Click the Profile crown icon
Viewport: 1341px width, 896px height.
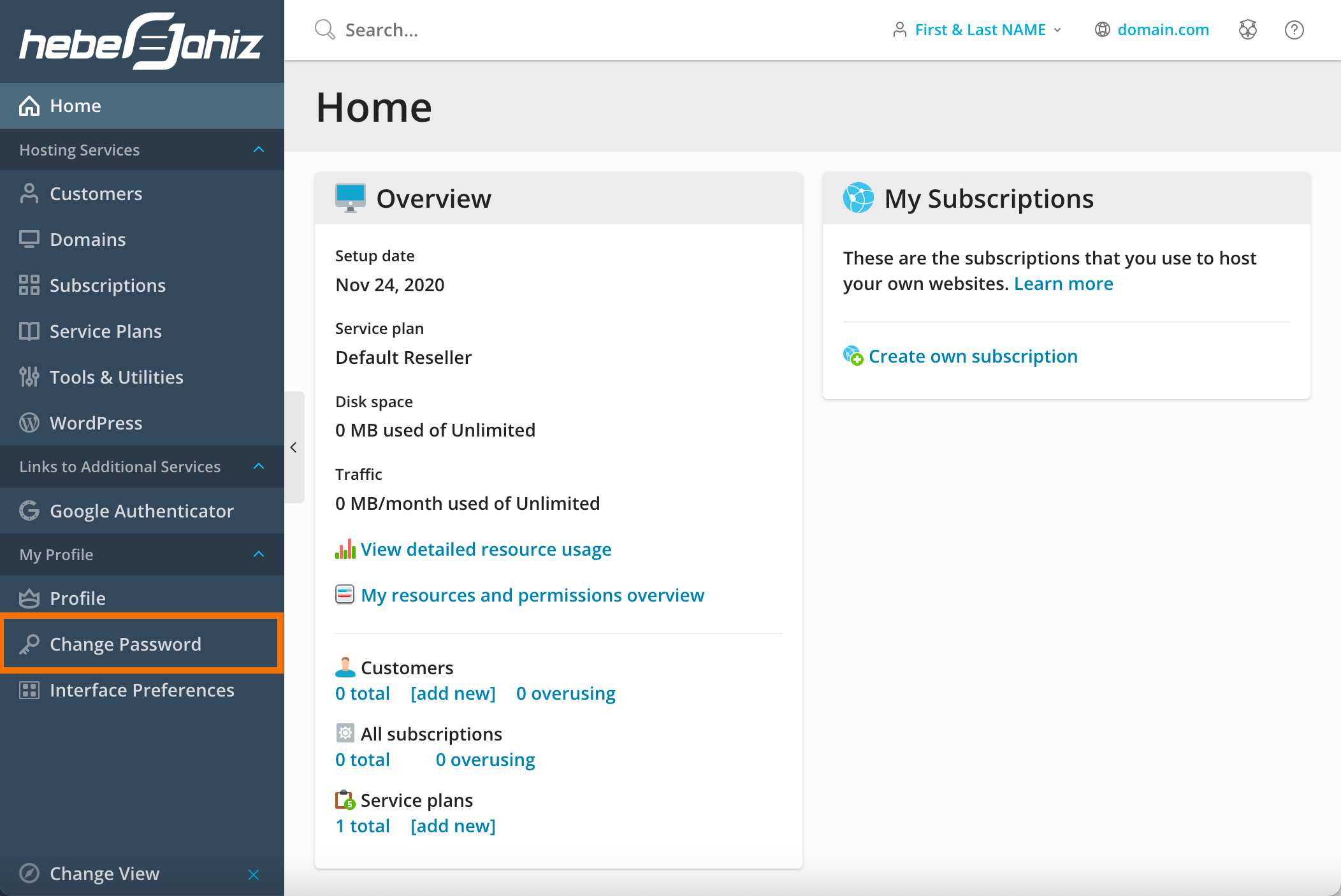29,598
